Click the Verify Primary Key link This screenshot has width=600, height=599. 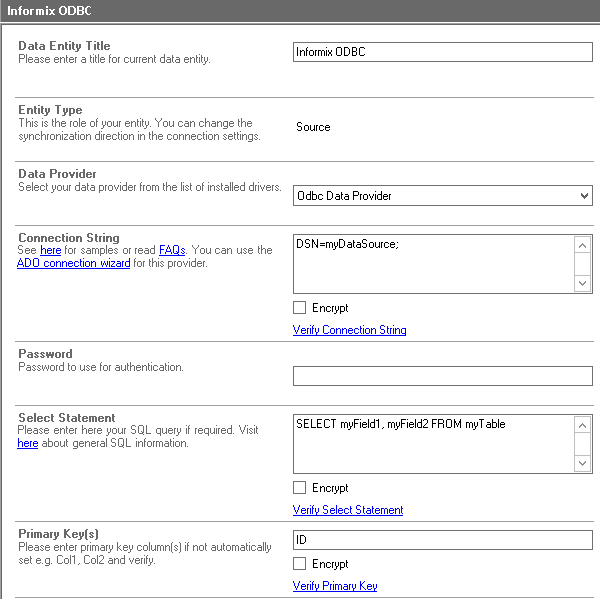[334, 586]
